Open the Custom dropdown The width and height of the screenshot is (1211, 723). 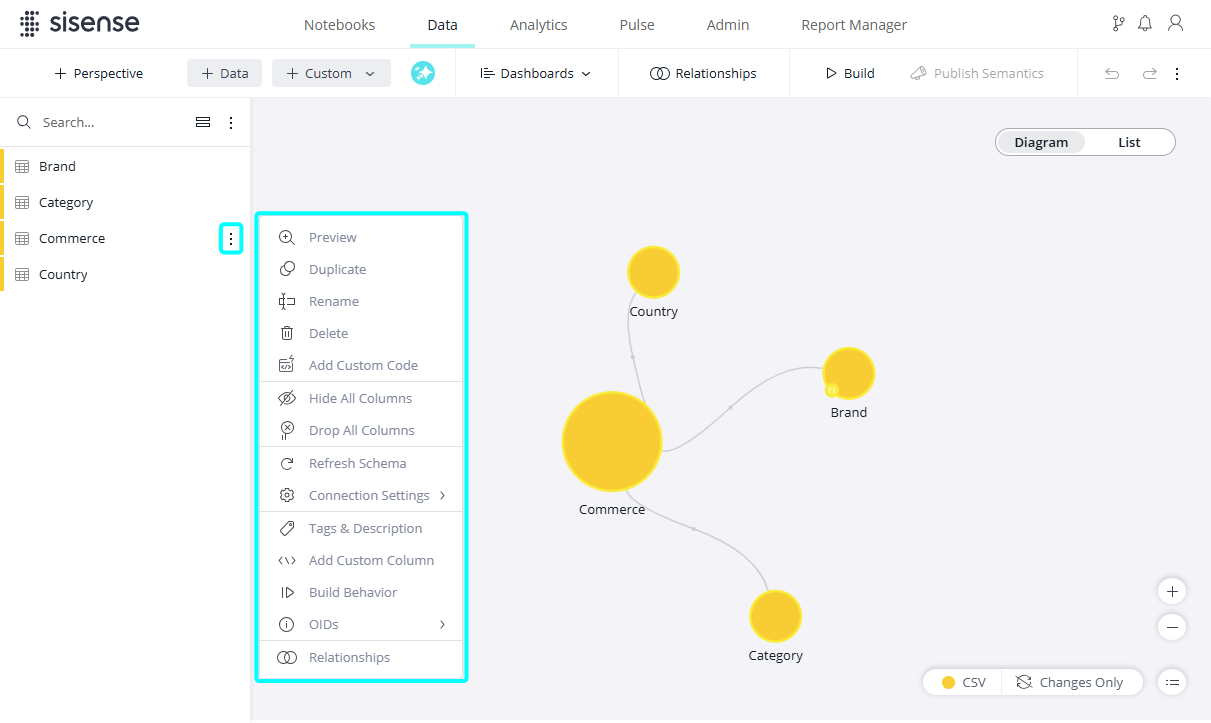pos(330,73)
